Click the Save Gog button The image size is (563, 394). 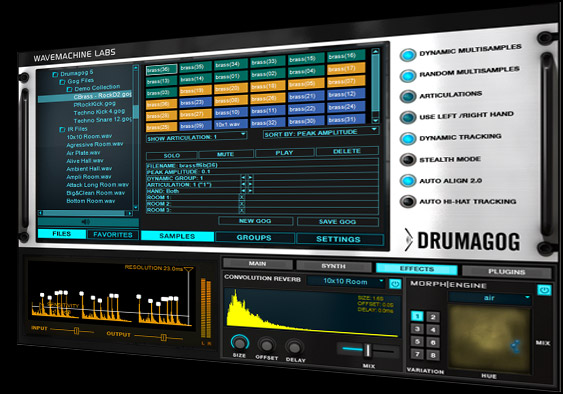(x=338, y=222)
